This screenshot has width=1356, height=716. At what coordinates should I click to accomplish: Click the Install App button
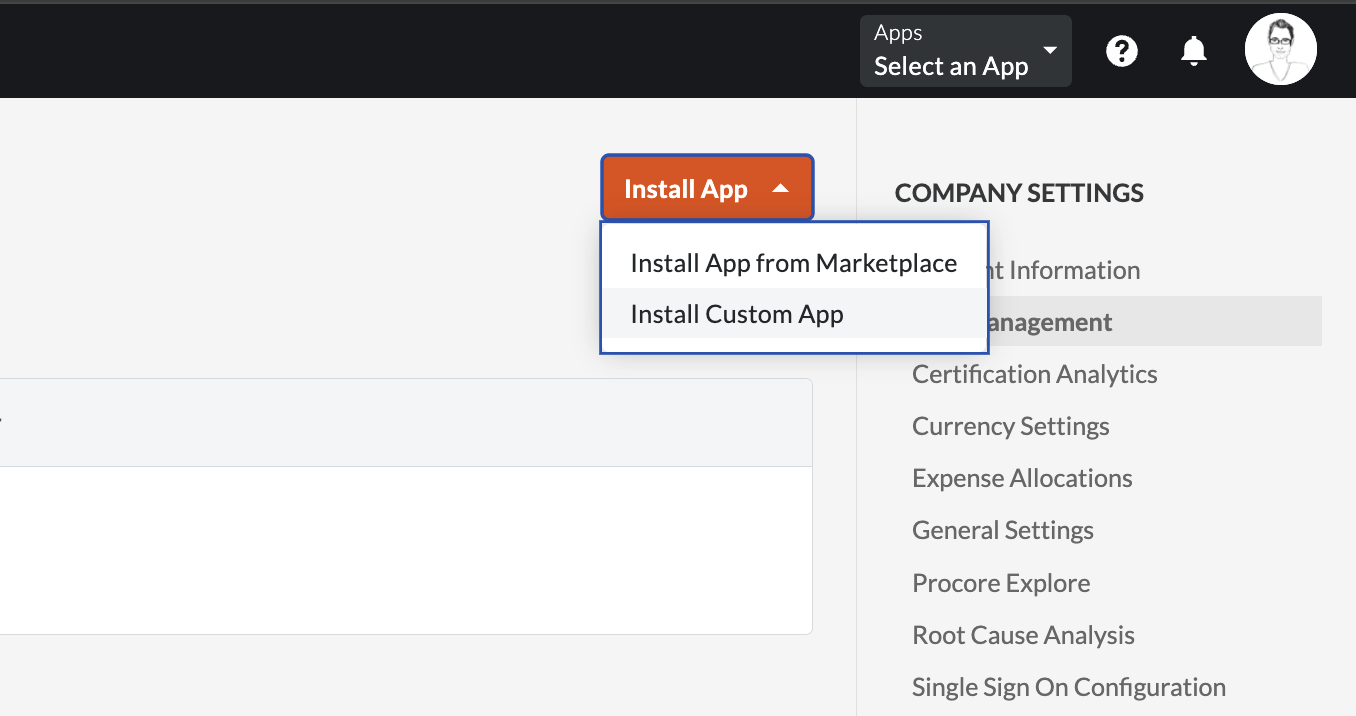pos(685,188)
